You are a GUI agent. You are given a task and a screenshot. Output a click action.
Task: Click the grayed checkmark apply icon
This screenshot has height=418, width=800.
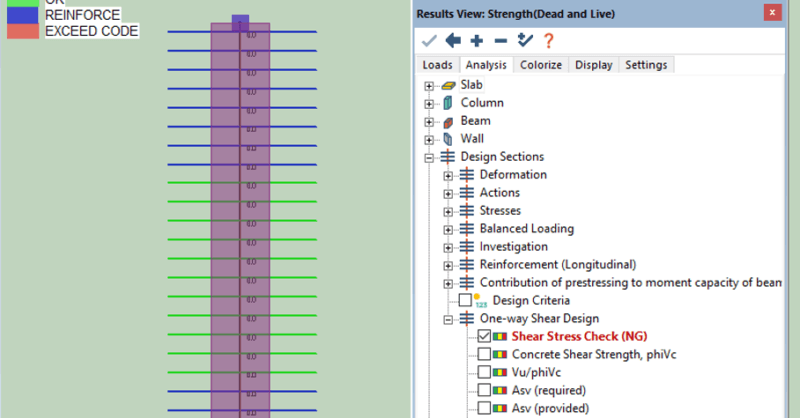point(429,41)
